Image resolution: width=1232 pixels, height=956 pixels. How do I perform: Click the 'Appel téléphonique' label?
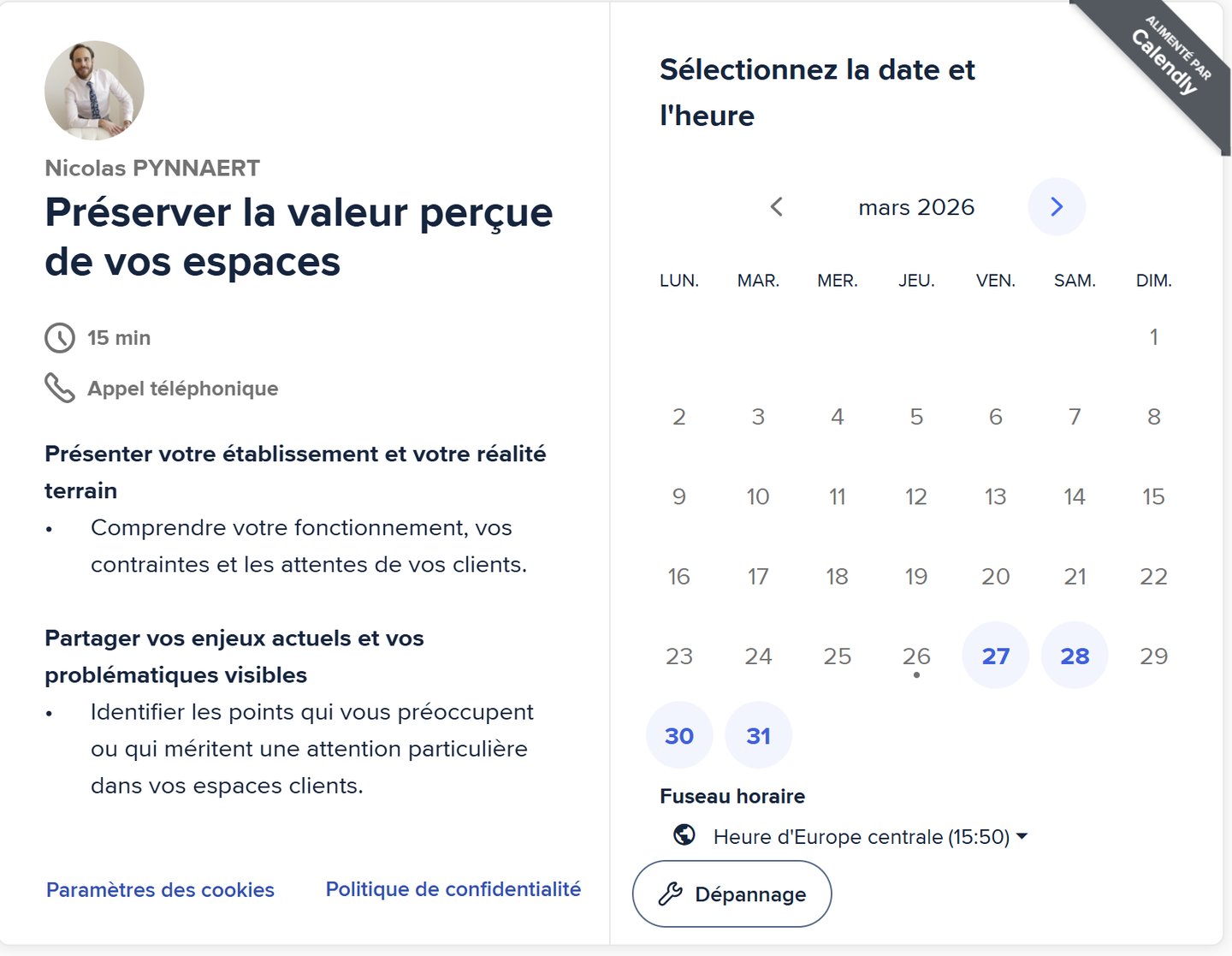(183, 389)
